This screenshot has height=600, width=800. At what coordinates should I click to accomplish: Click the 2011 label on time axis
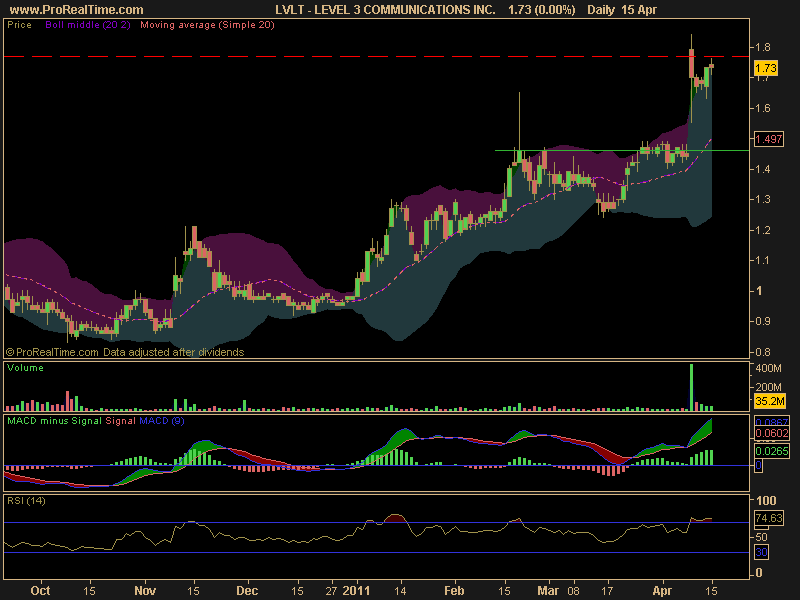[356, 591]
